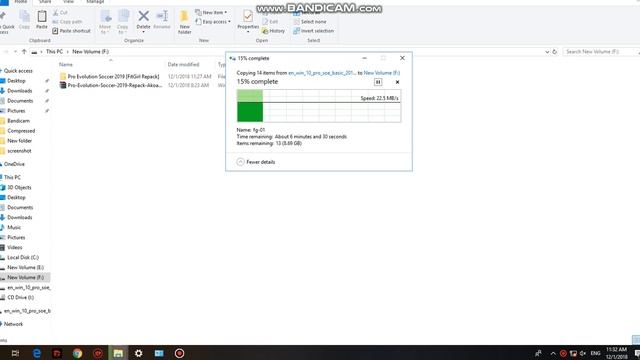Open screenshot folder in navigation pane
640x360 pixels.
[x=19, y=151]
